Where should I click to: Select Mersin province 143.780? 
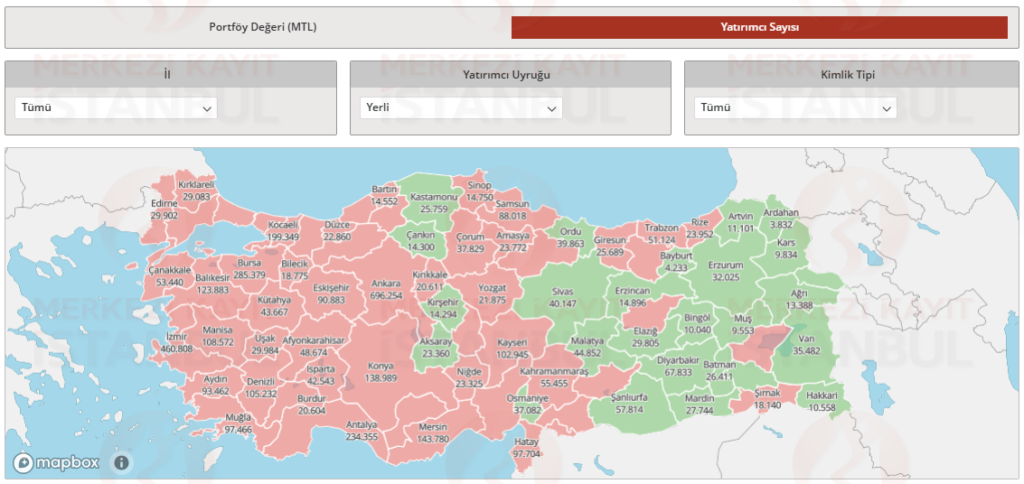click(x=432, y=433)
